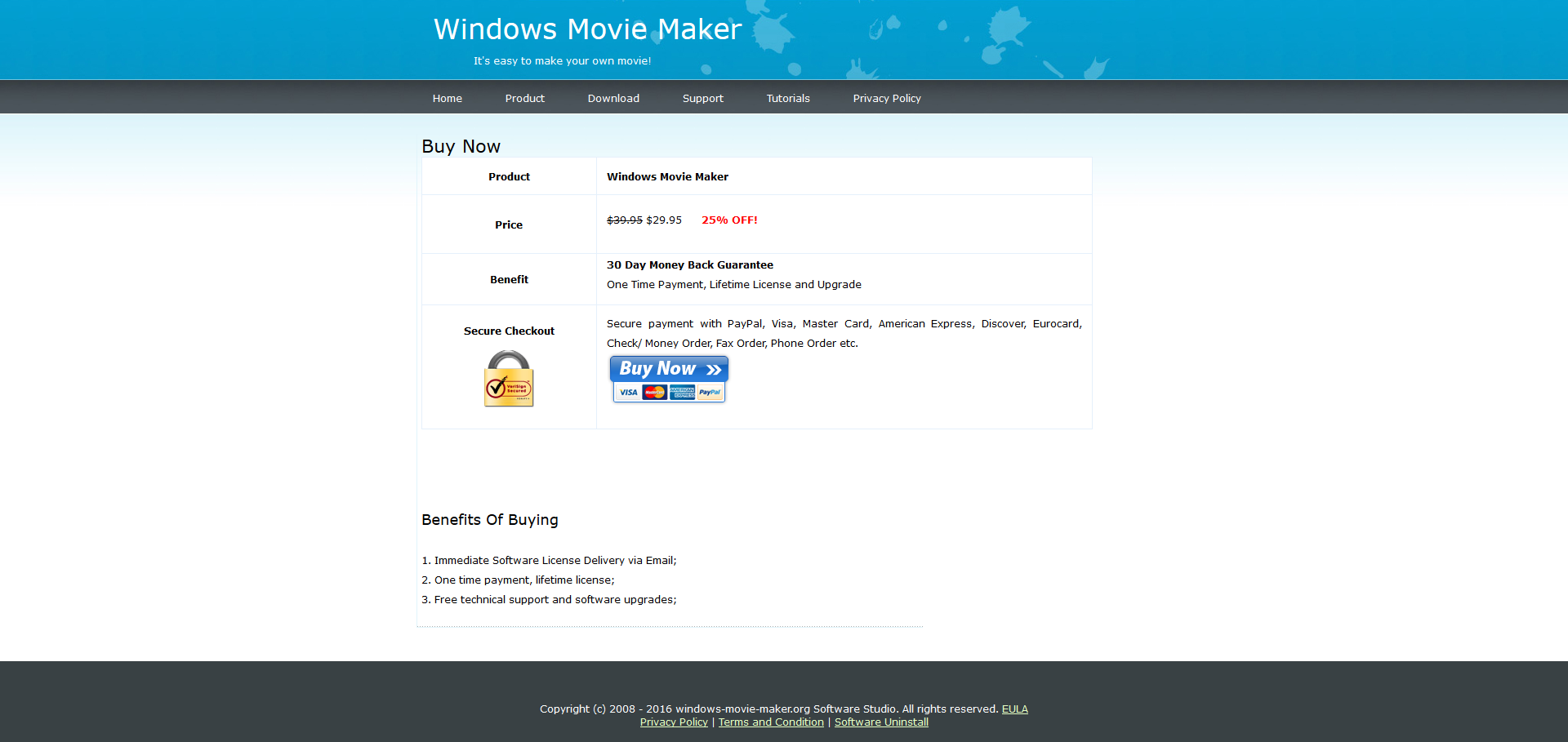
Task: Open the Download menu item
Action: [x=613, y=98]
